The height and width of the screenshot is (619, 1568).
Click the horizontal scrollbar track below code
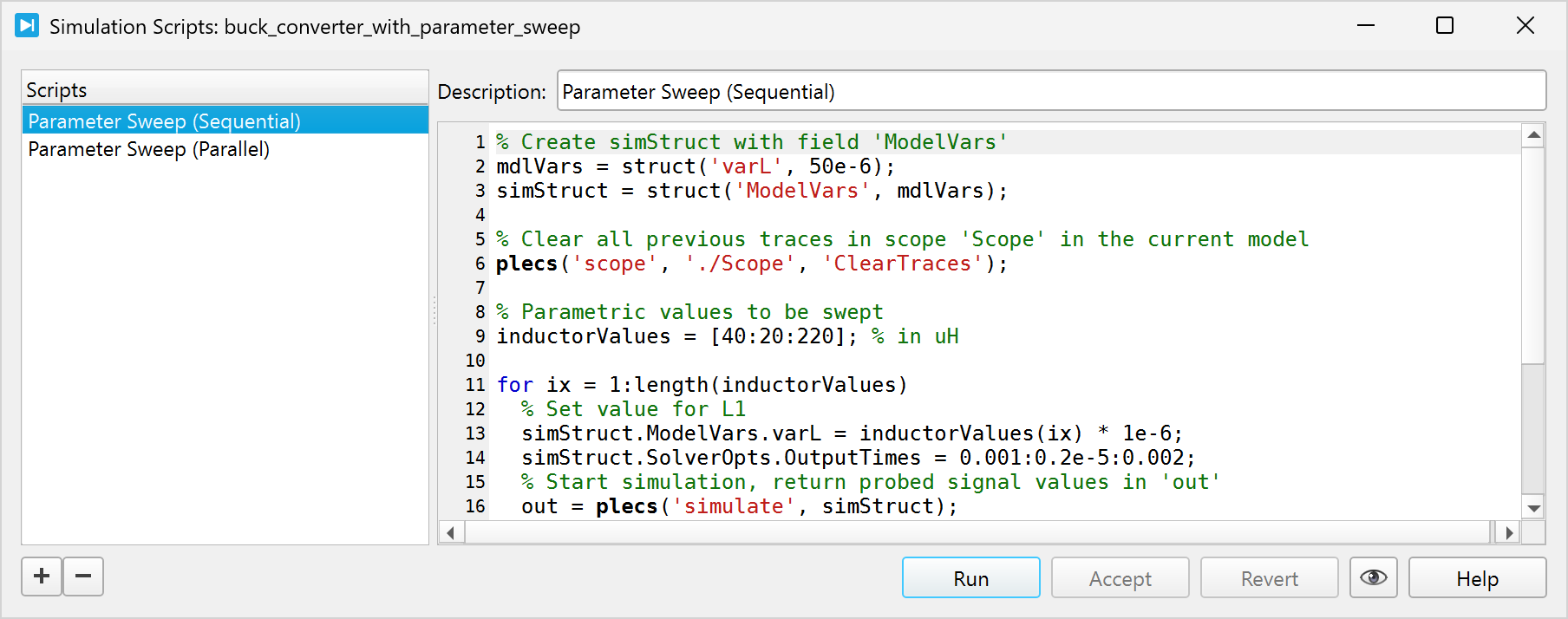tap(976, 532)
